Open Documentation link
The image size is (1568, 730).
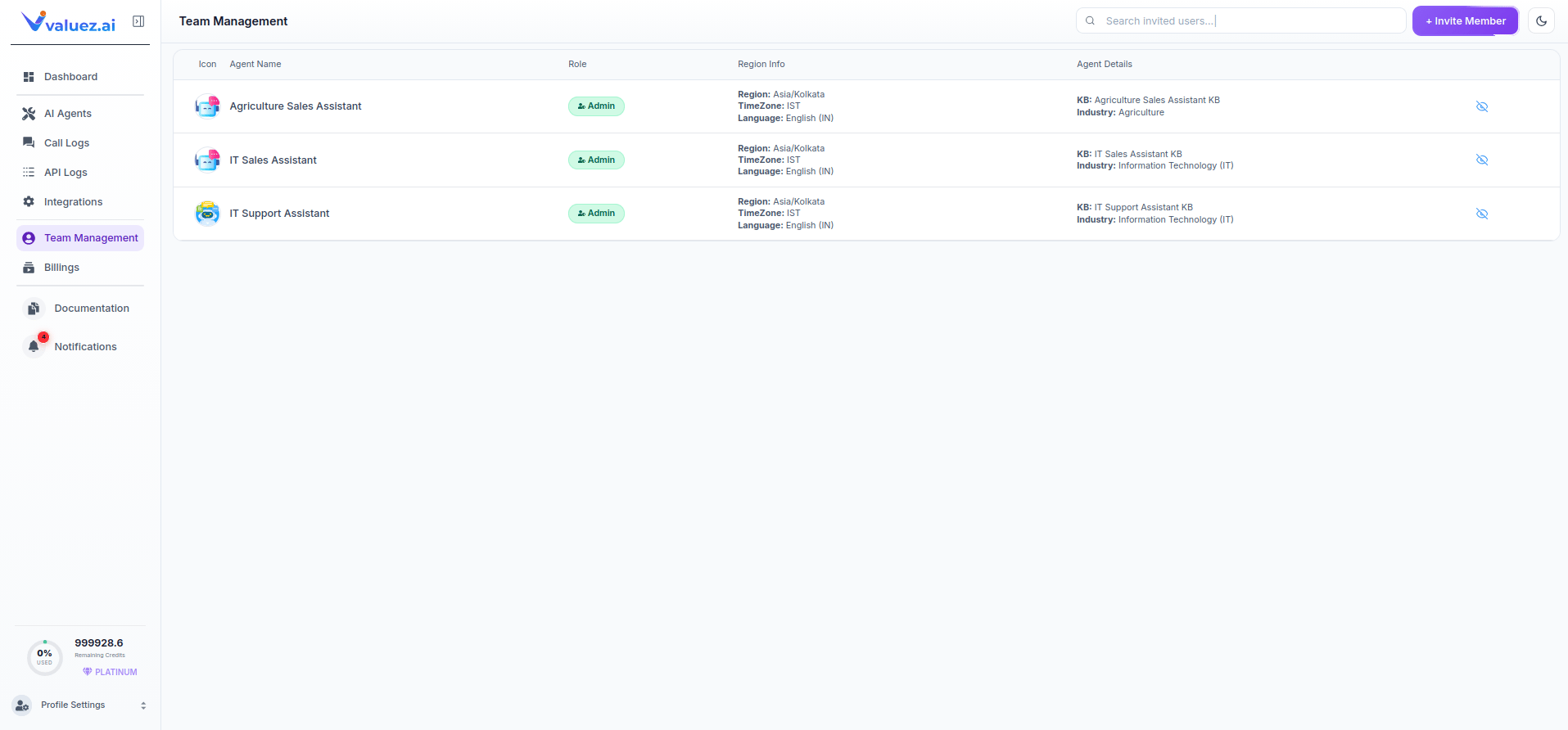click(80, 309)
